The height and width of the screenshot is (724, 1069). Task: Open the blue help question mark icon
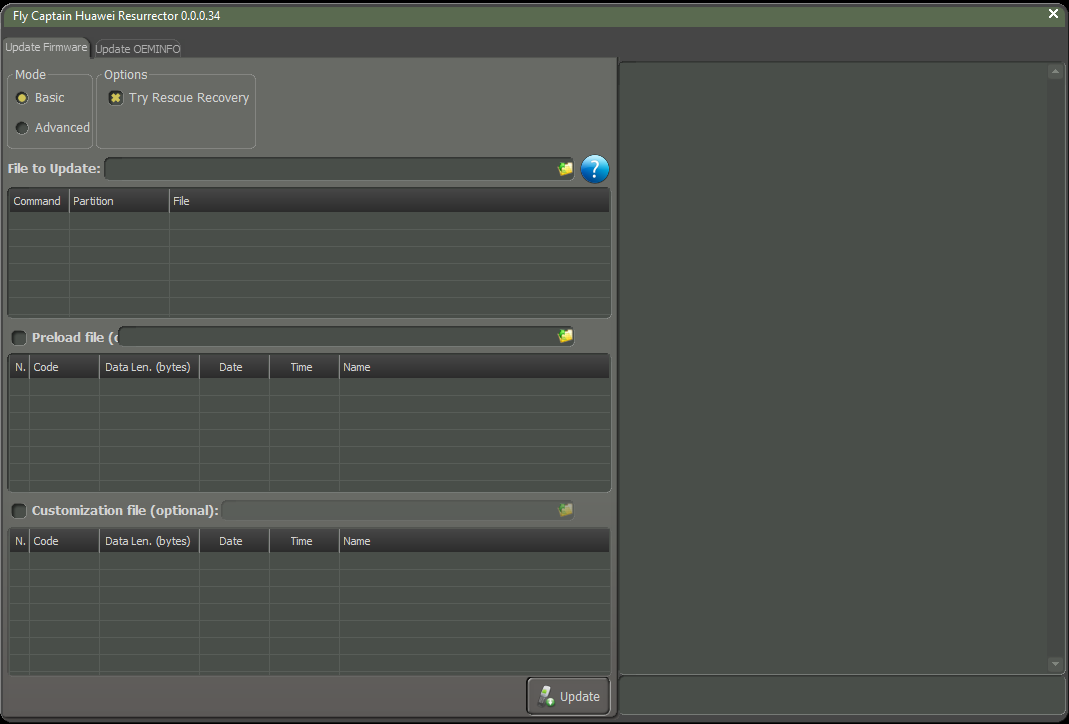coord(594,169)
